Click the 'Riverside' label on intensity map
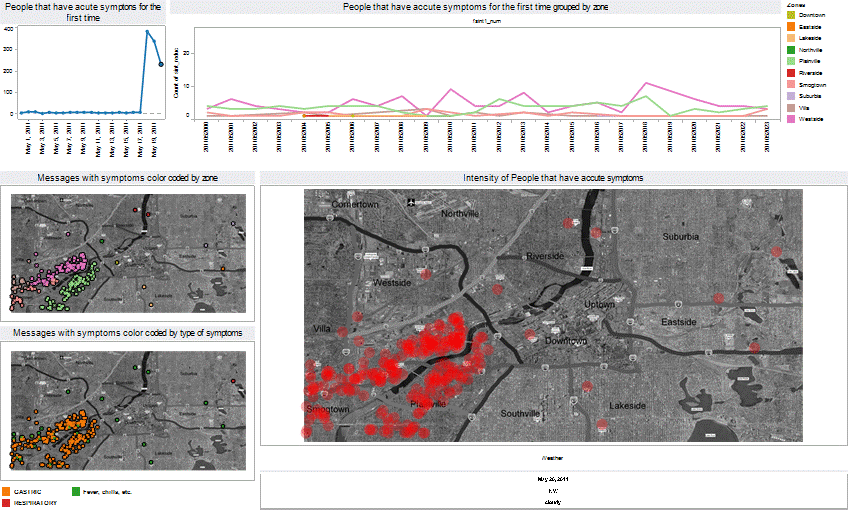The height and width of the screenshot is (510, 848). point(545,256)
